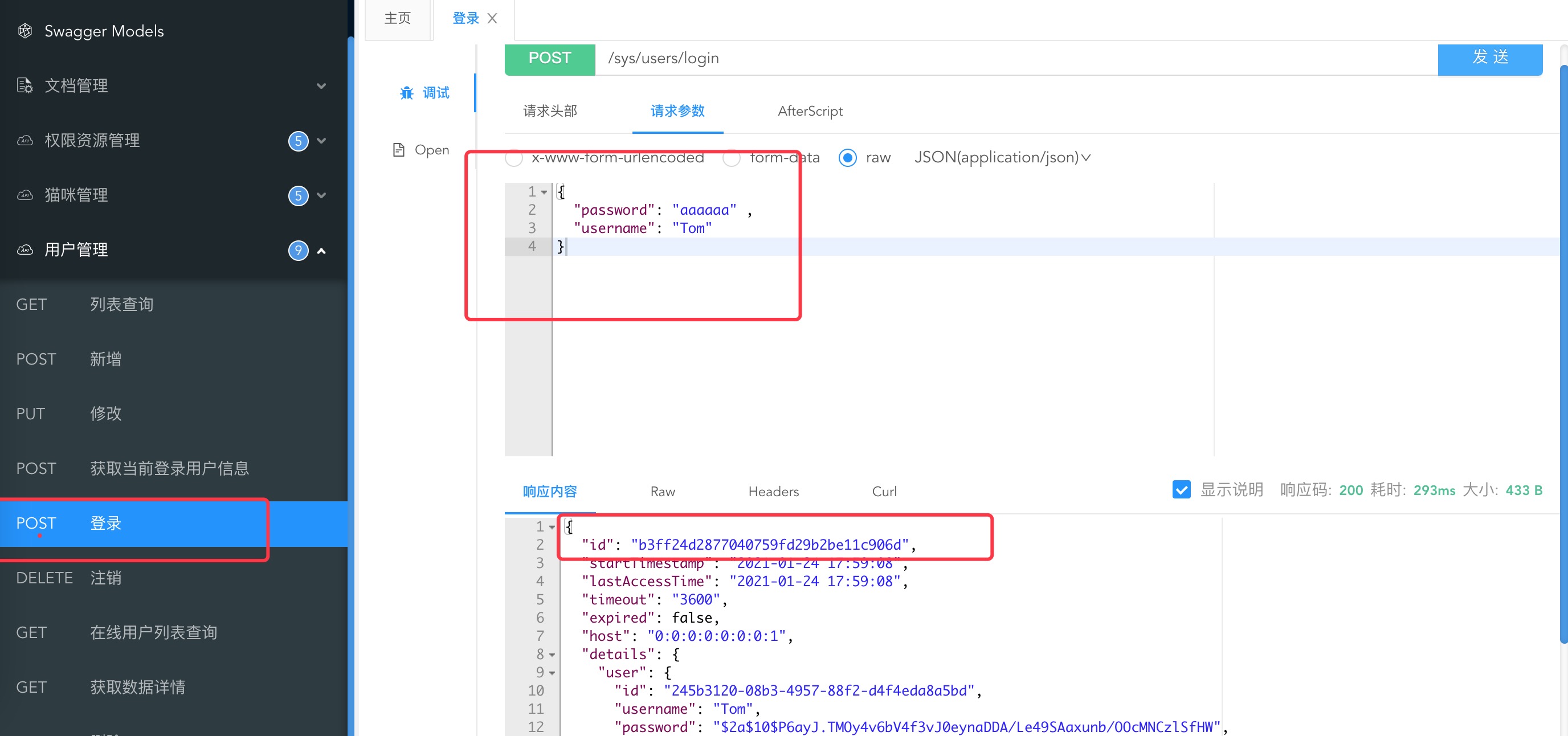Click the 用户管理 cloud API icon
This screenshot has height=736, width=1568.
click(x=25, y=250)
